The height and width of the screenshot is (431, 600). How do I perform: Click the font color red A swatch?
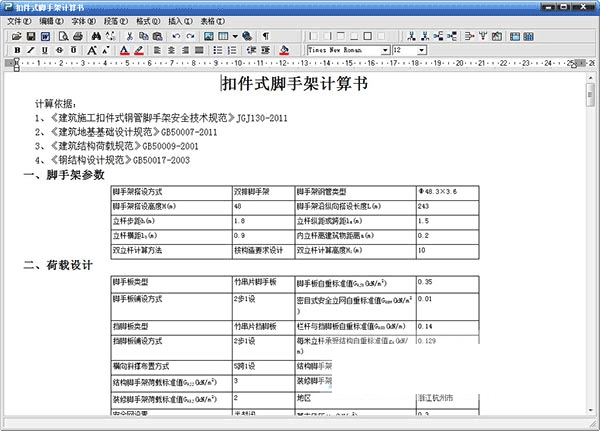pyautogui.click(x=125, y=50)
